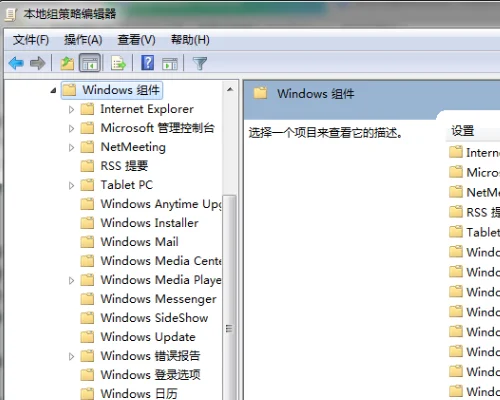Toggle the show/hide console tree icon
Screen dimensions: 500x400
[90, 63]
